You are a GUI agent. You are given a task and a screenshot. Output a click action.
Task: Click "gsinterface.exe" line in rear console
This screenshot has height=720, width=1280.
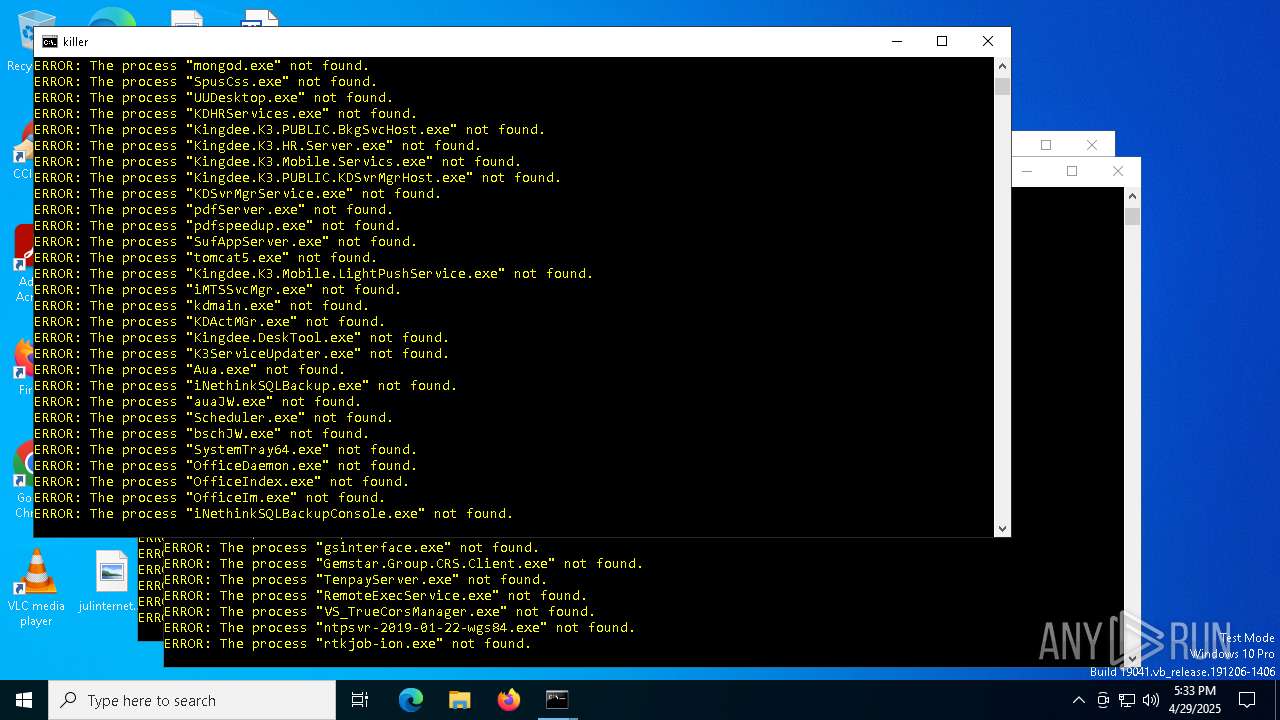tap(351, 548)
